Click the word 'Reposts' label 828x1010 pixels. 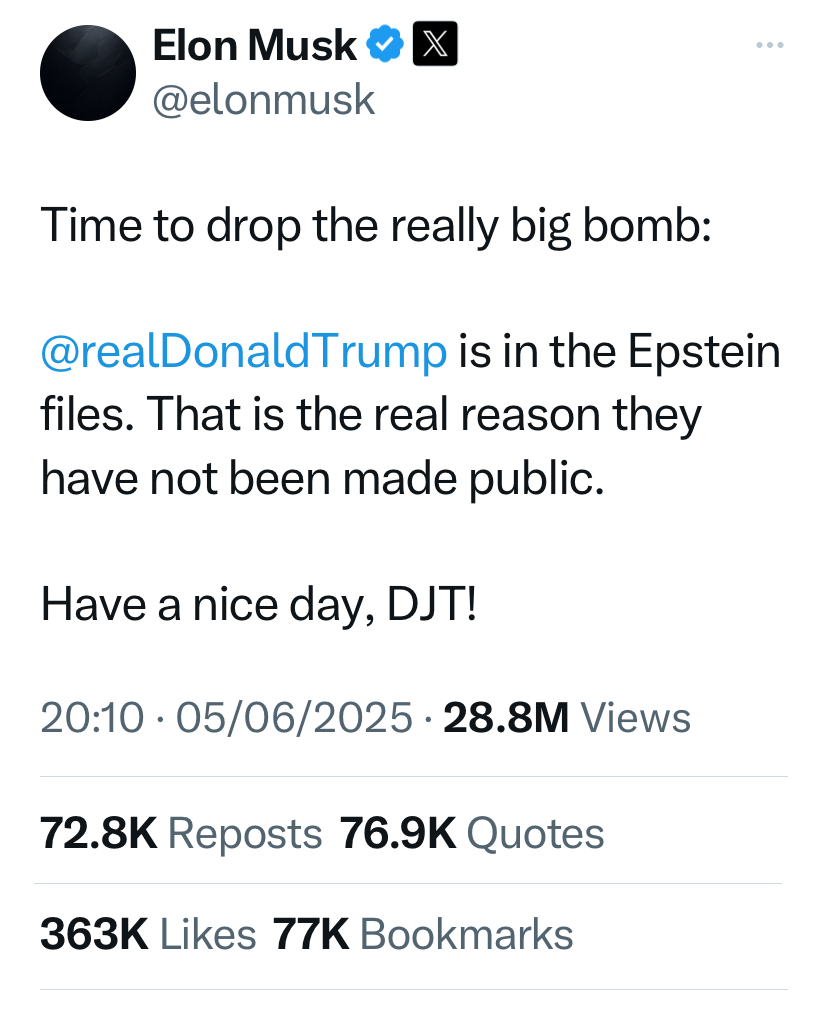click(x=245, y=835)
